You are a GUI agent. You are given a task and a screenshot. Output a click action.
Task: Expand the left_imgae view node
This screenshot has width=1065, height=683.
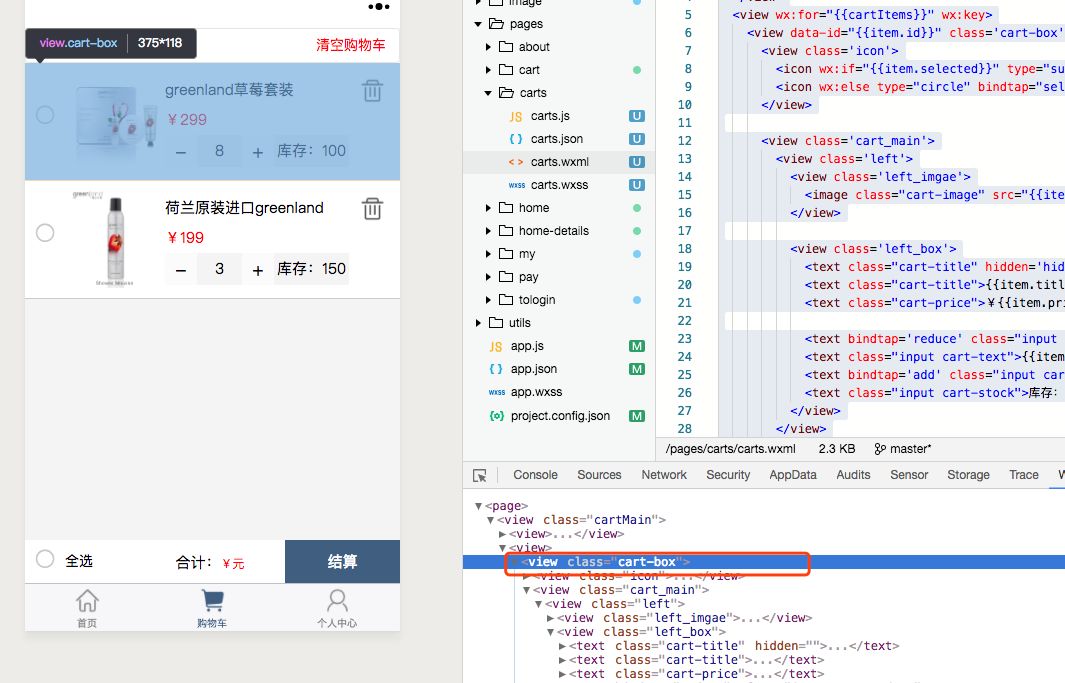[x=550, y=618]
